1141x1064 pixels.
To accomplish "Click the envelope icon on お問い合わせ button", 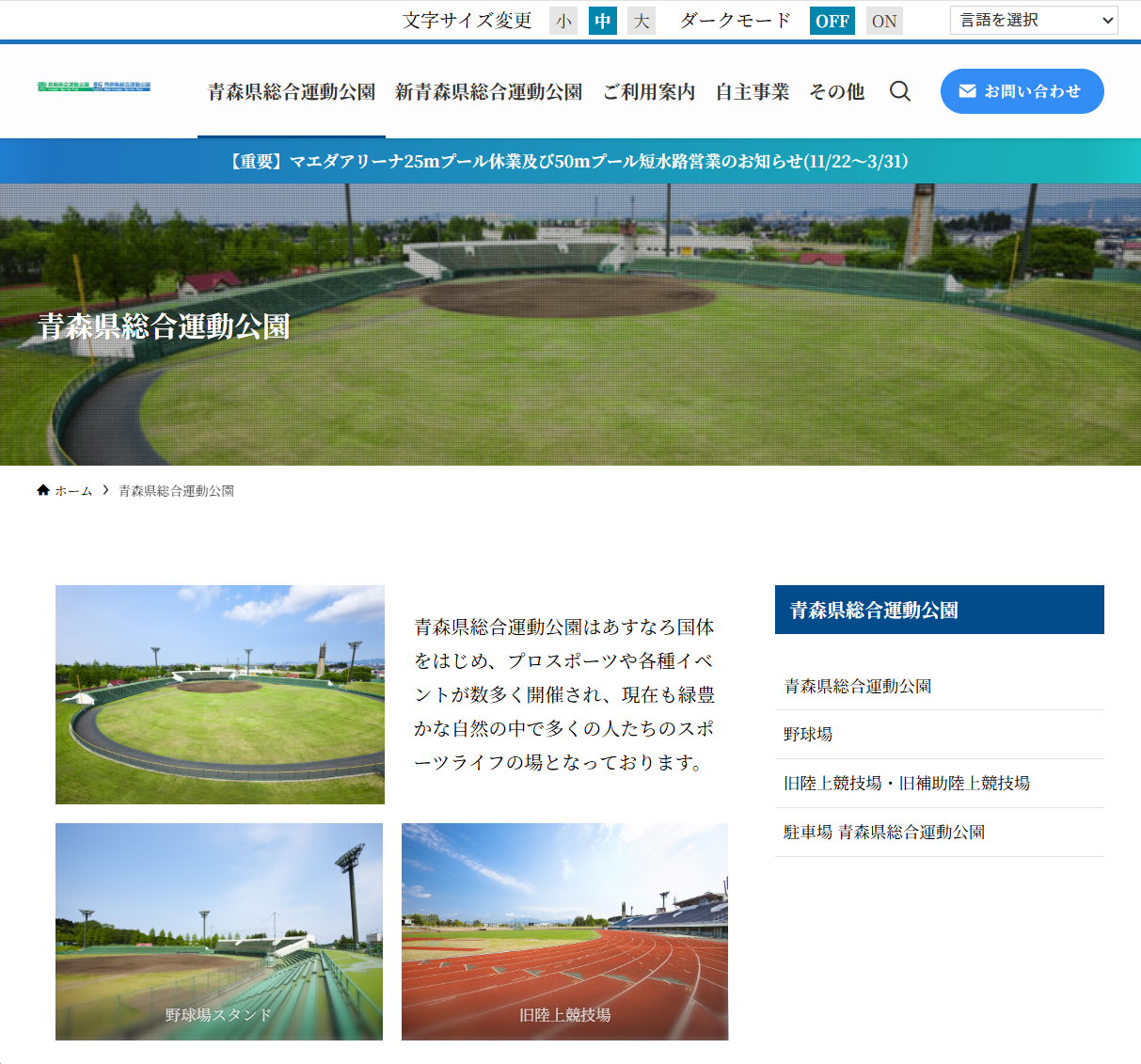I will (x=967, y=91).
